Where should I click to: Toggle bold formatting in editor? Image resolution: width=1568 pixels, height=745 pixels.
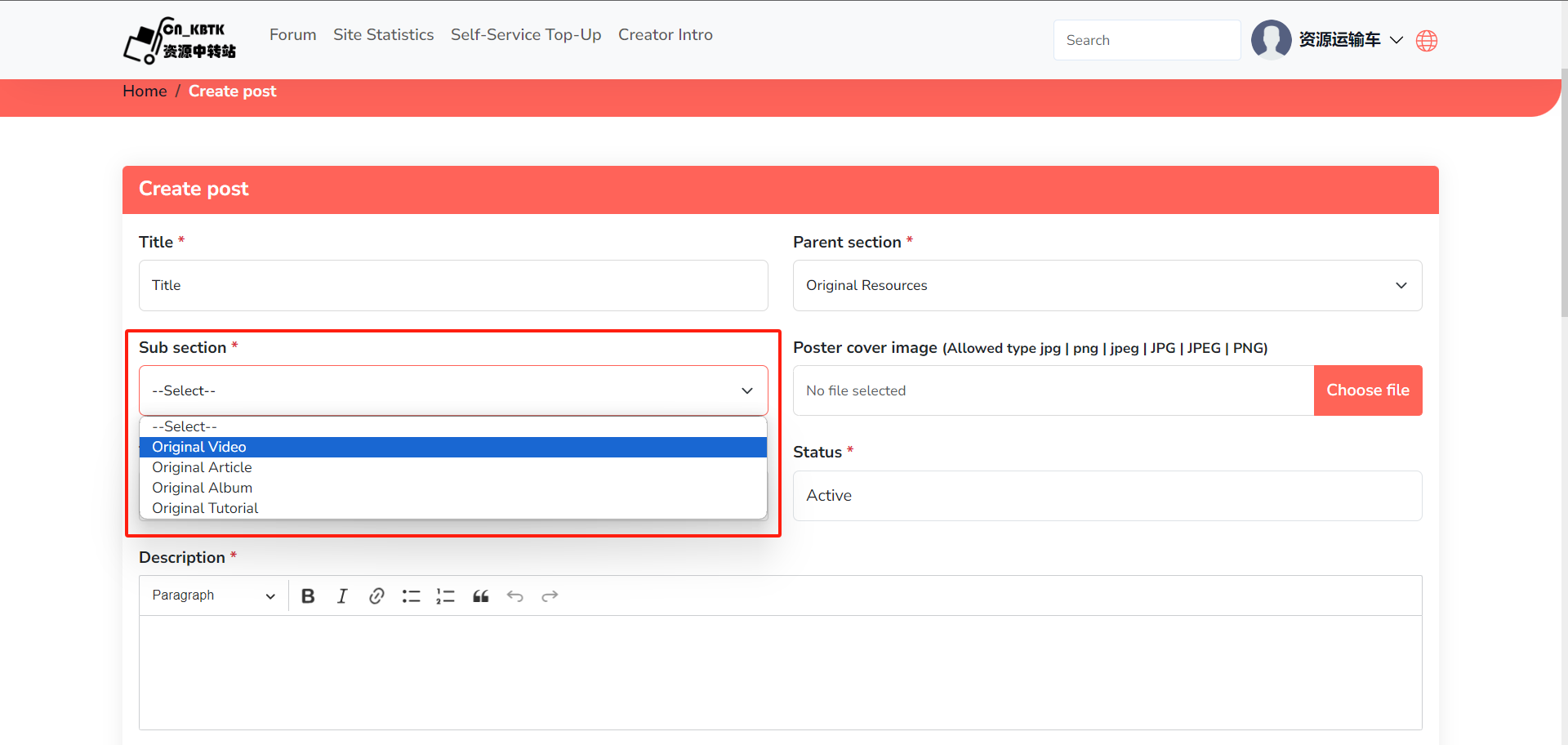(308, 596)
